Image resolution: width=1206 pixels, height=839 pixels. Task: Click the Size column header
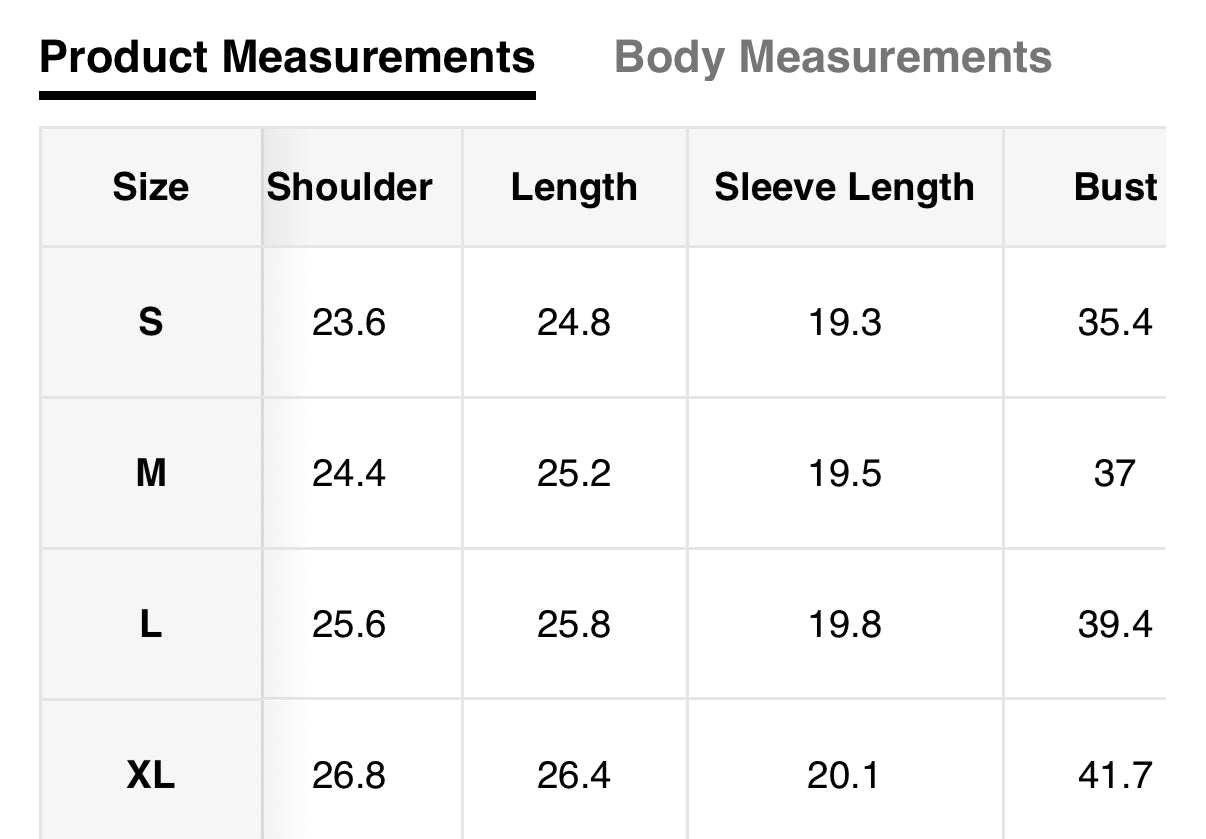coord(150,187)
